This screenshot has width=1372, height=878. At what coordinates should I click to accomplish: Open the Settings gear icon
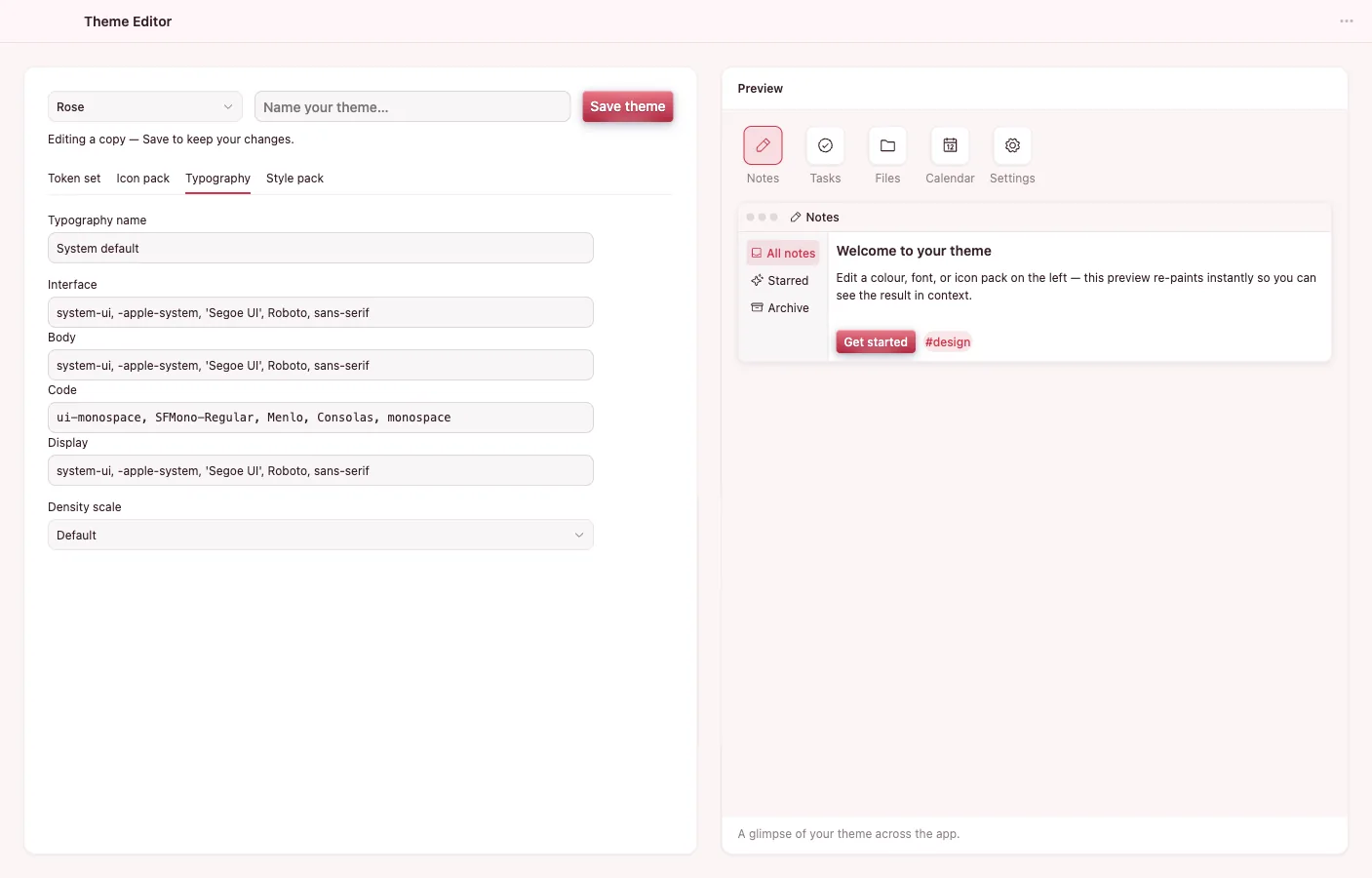[1012, 145]
